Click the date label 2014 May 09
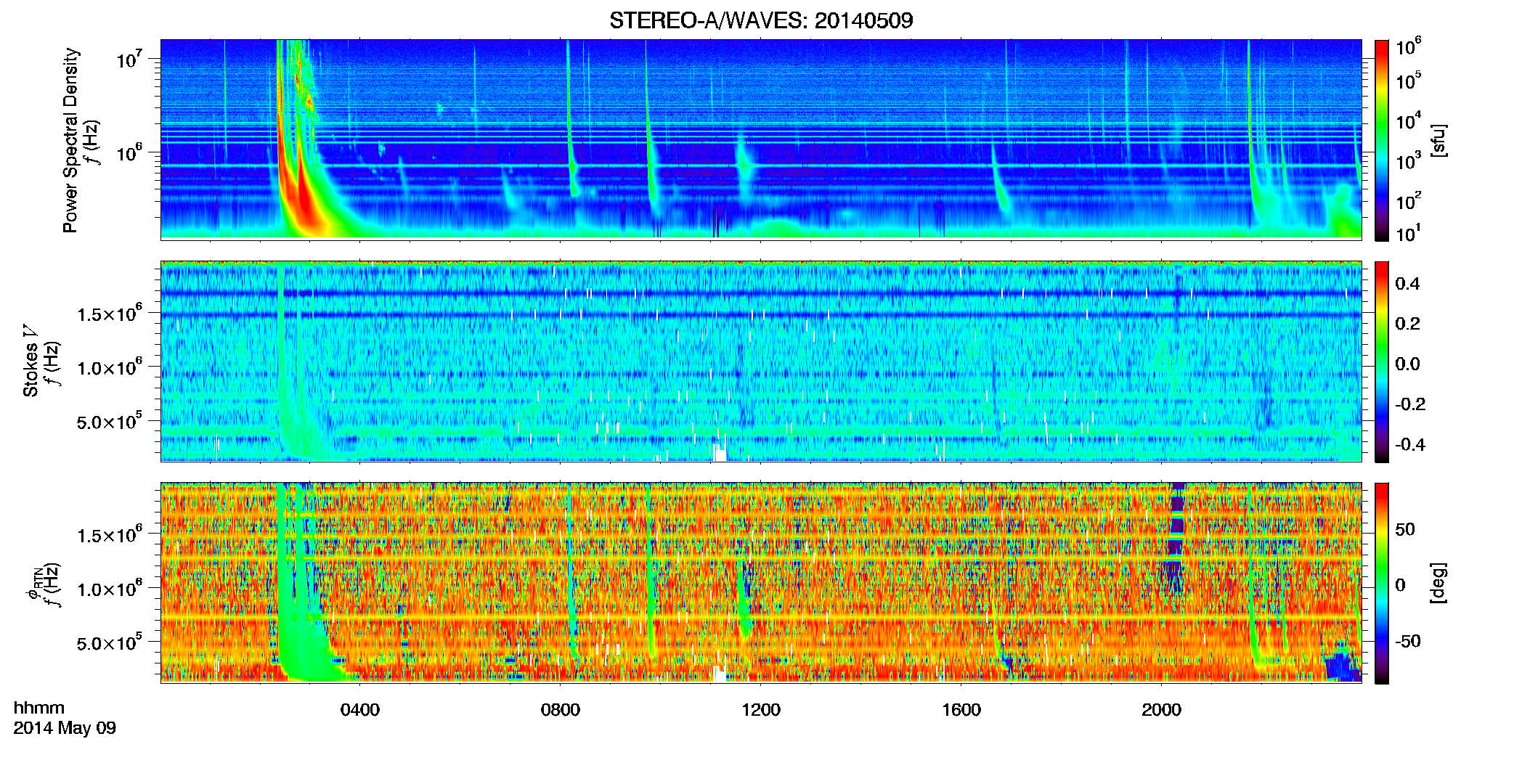The height and width of the screenshot is (784, 1522). [x=65, y=728]
